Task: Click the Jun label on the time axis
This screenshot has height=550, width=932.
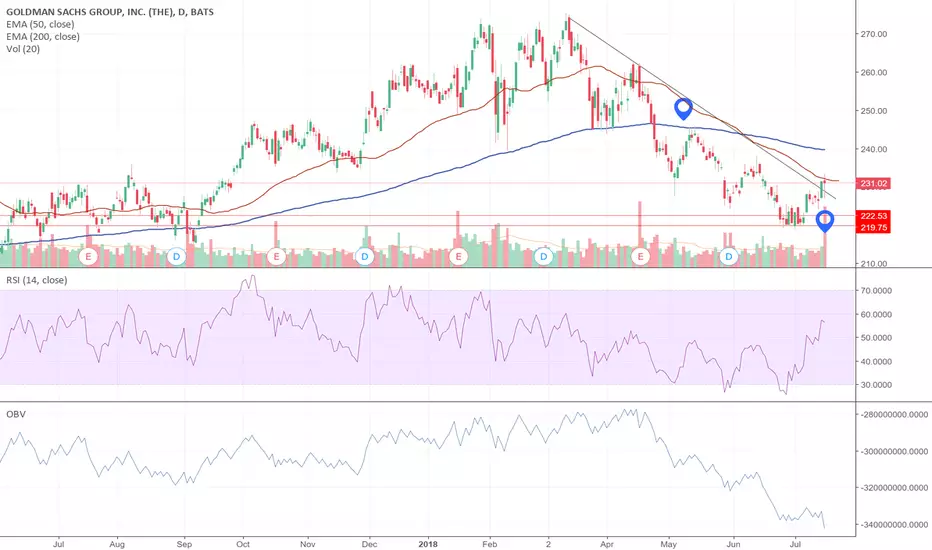Action: tap(733, 544)
